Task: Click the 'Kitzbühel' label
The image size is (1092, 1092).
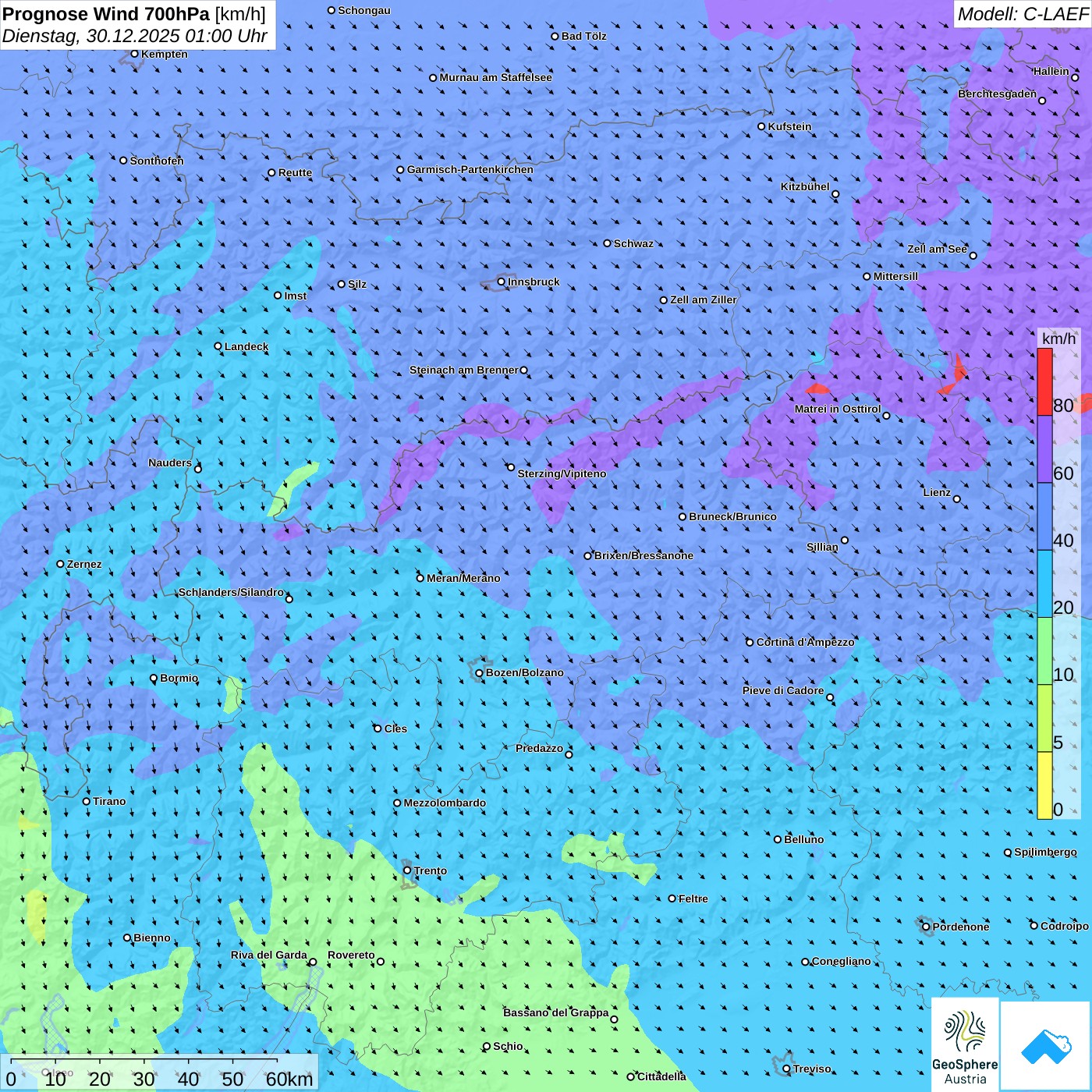Action: click(x=805, y=186)
